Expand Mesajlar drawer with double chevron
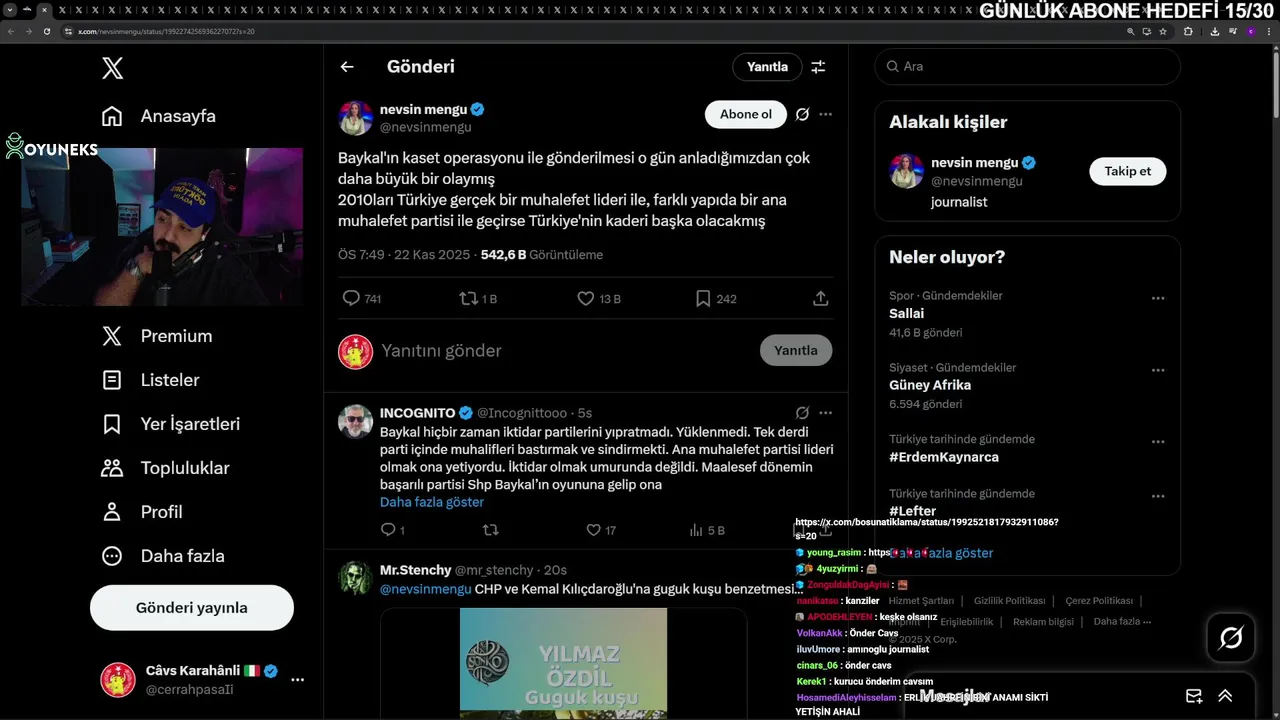This screenshot has width=1280, height=720. pos(1225,696)
